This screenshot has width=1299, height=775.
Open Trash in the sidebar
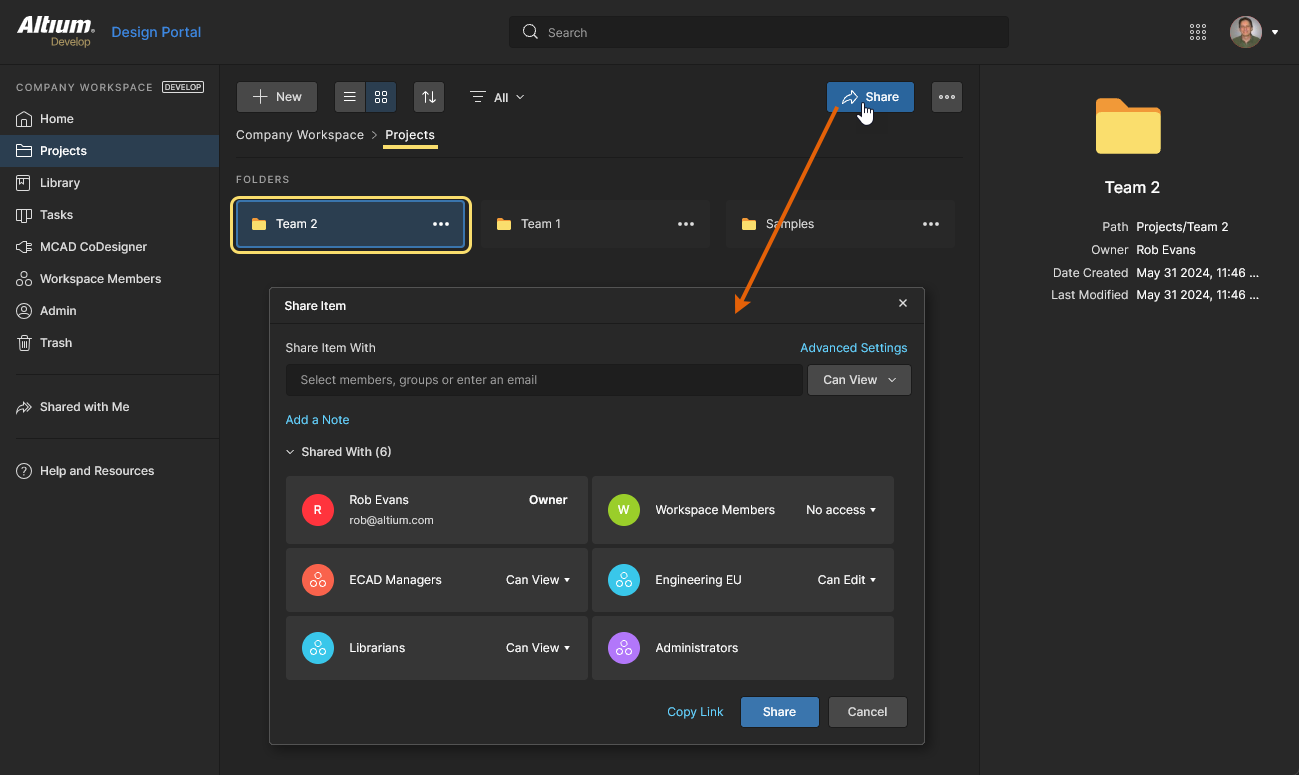coord(109,343)
